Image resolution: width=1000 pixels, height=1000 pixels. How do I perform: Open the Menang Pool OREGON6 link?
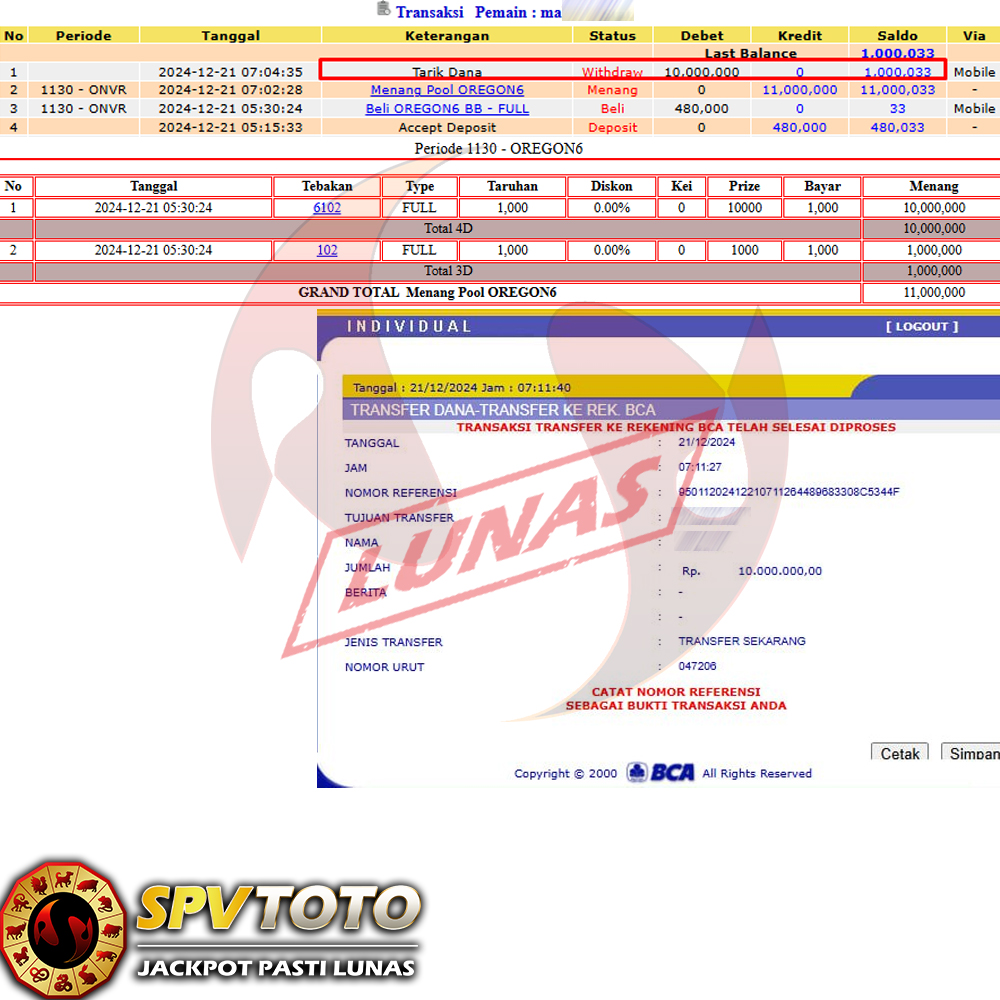(x=447, y=90)
